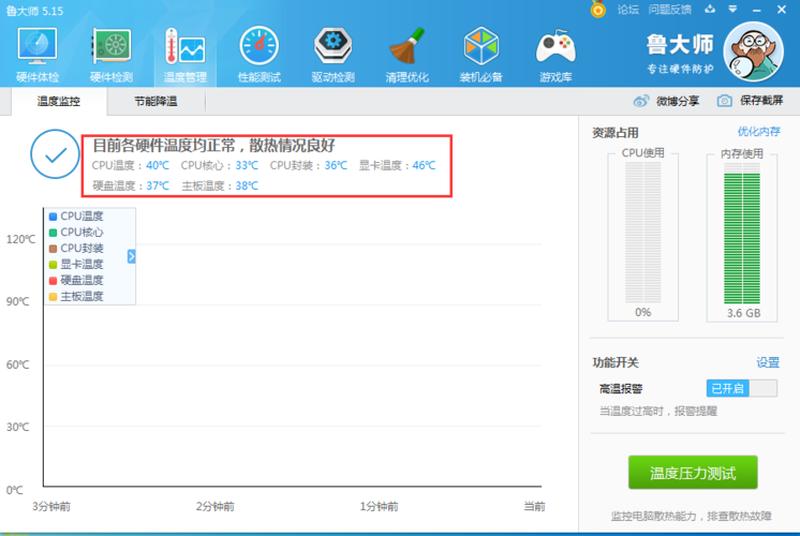Click the skin/upload icon in title bar
The image size is (800, 536).
click(x=710, y=9)
